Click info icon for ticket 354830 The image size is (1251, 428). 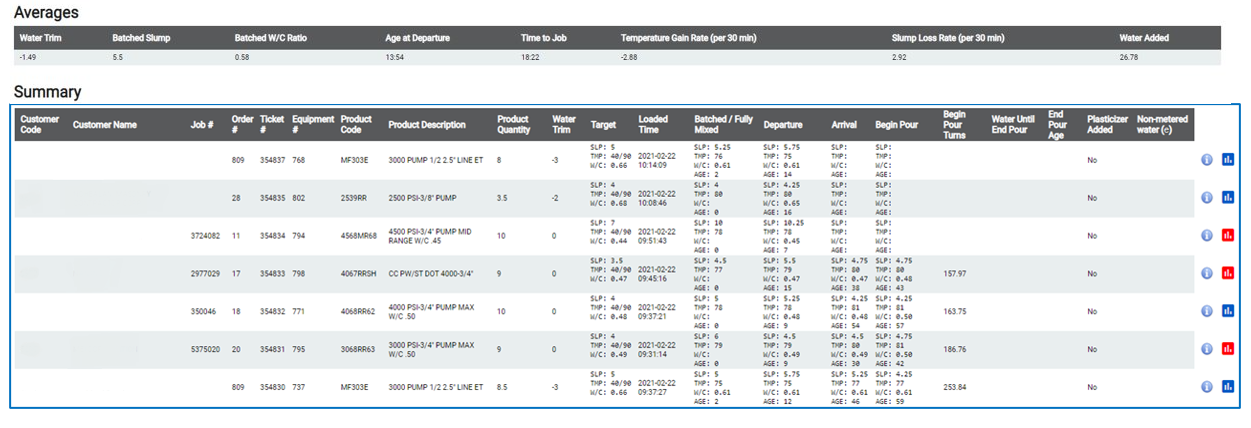1206,386
